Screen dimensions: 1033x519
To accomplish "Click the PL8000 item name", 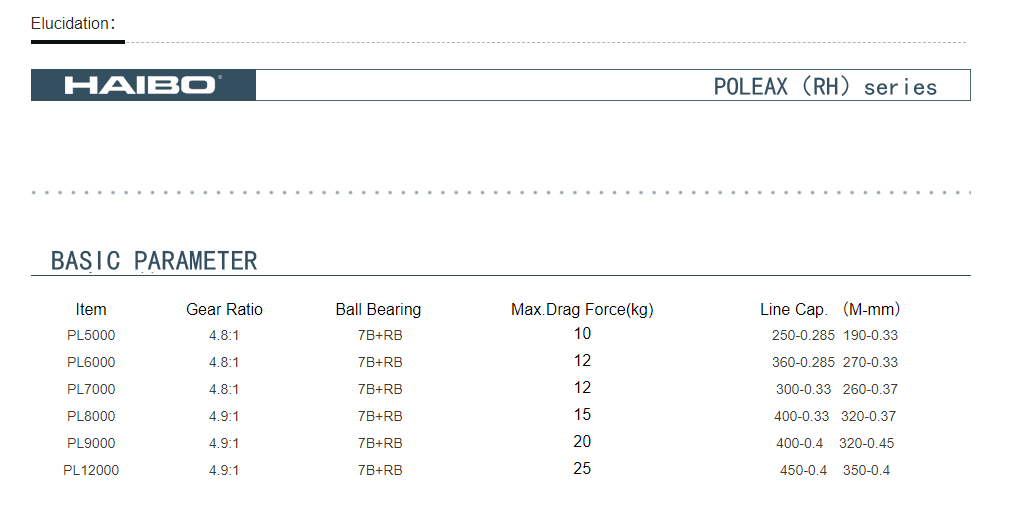I will 91,416.
